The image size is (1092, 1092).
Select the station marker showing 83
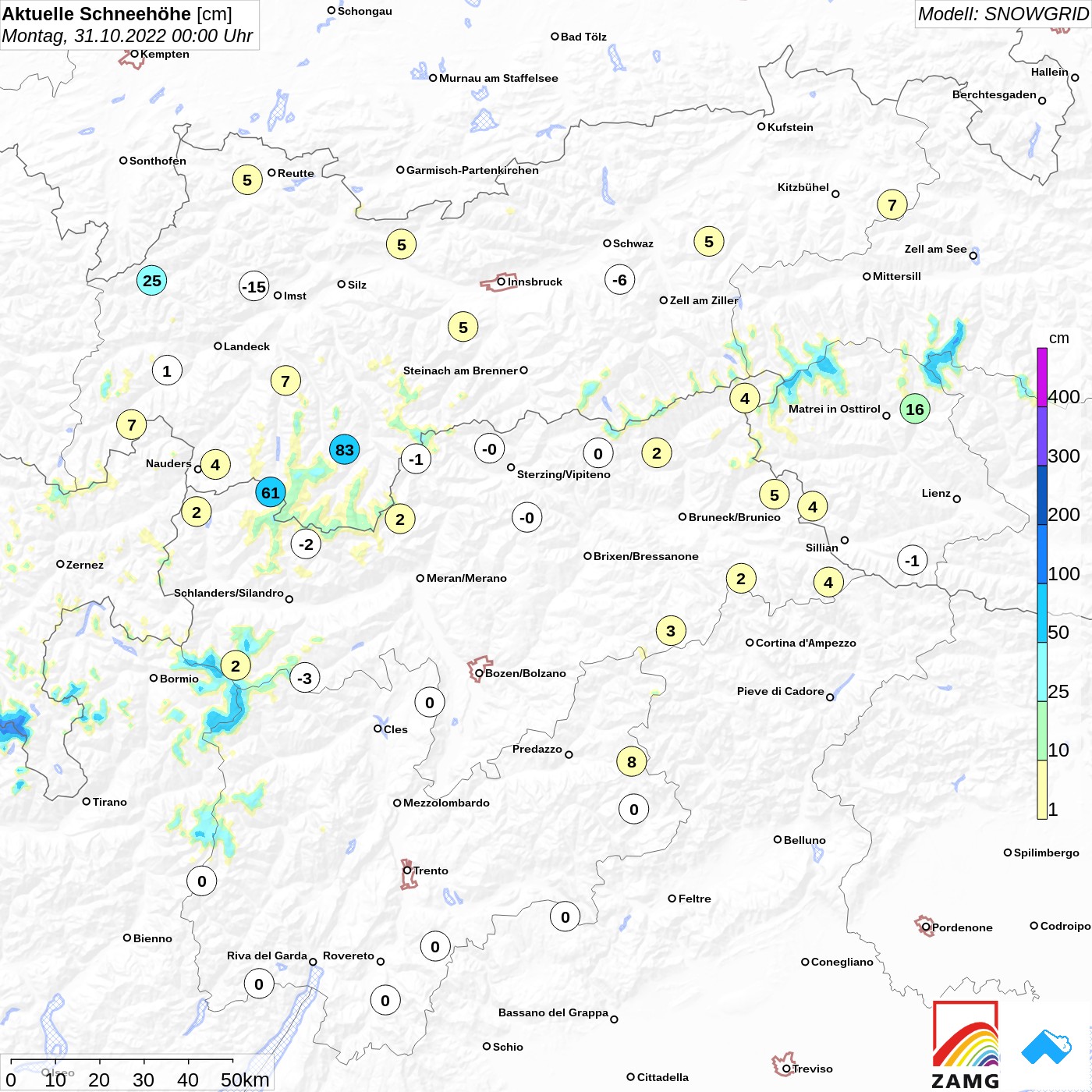[344, 449]
